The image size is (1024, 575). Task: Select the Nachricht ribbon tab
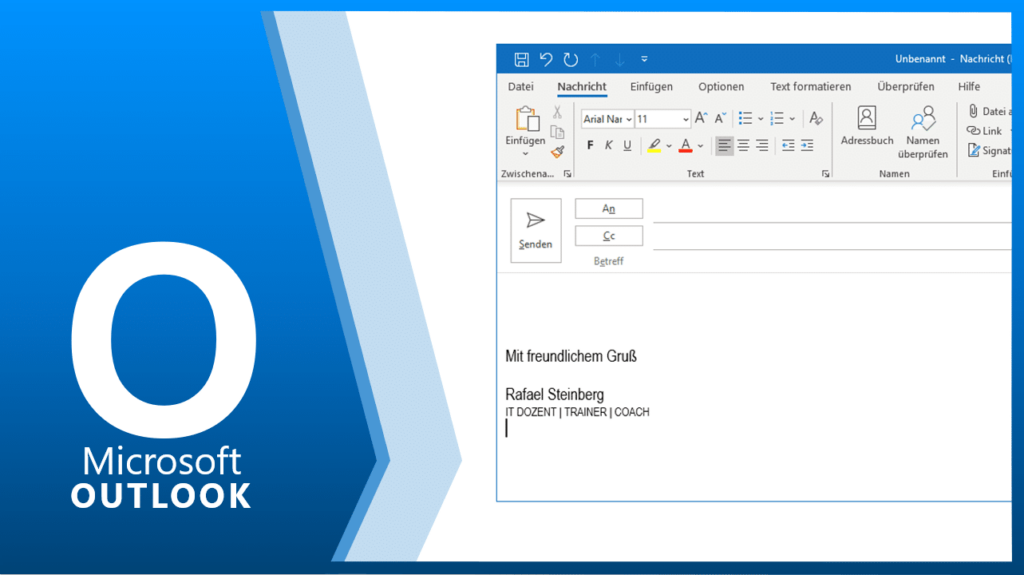(582, 86)
